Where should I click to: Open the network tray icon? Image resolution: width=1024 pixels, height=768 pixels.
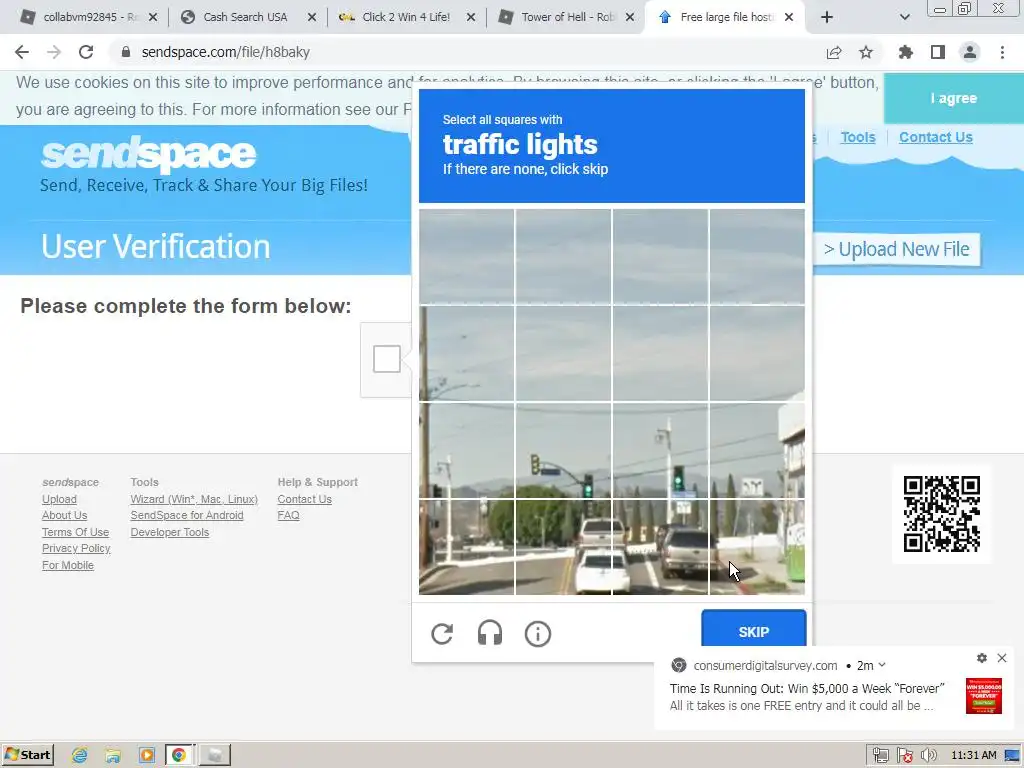pyautogui.click(x=880, y=756)
